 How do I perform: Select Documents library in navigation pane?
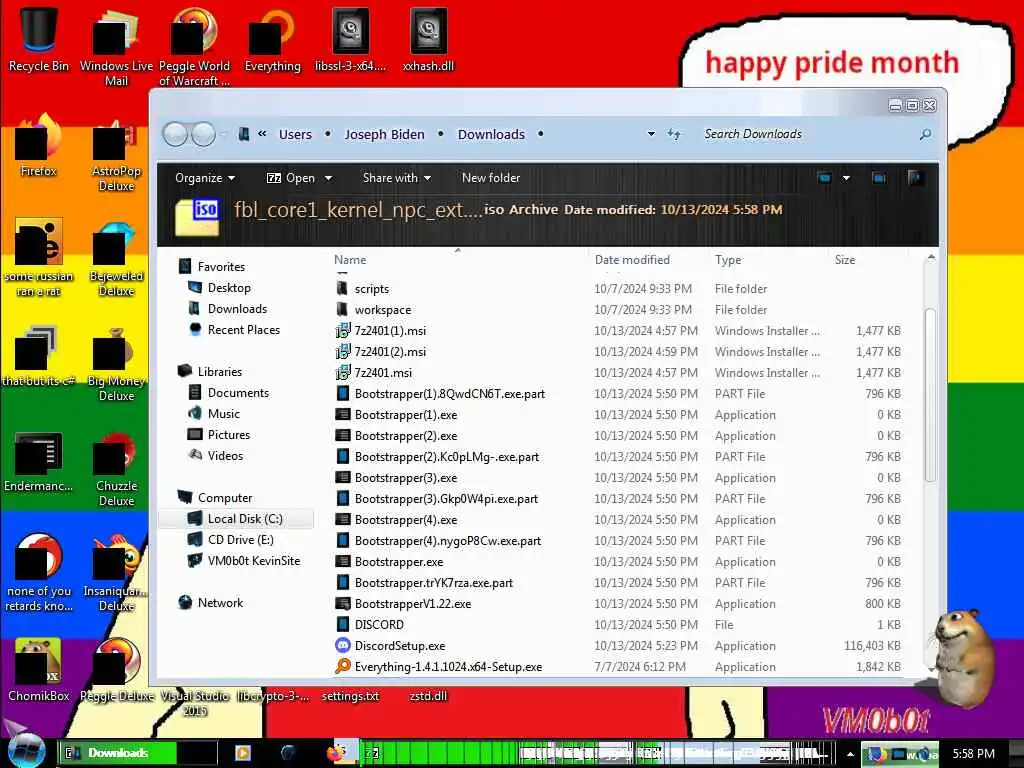[238, 392]
